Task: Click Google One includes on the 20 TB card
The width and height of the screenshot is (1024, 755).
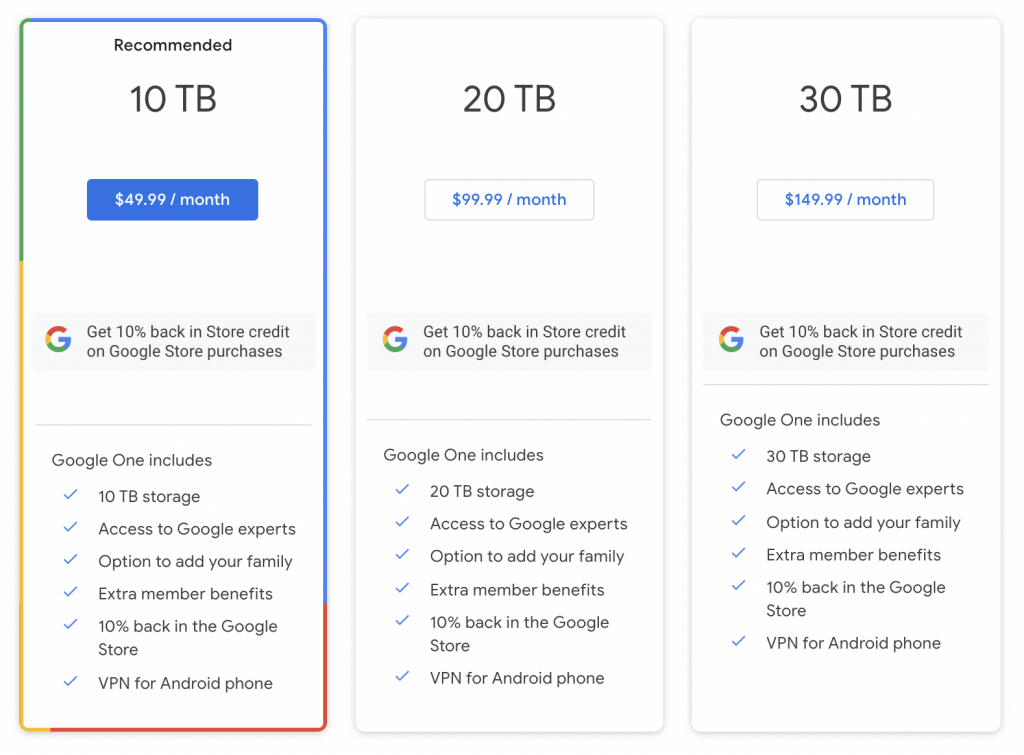Action: pos(464,455)
